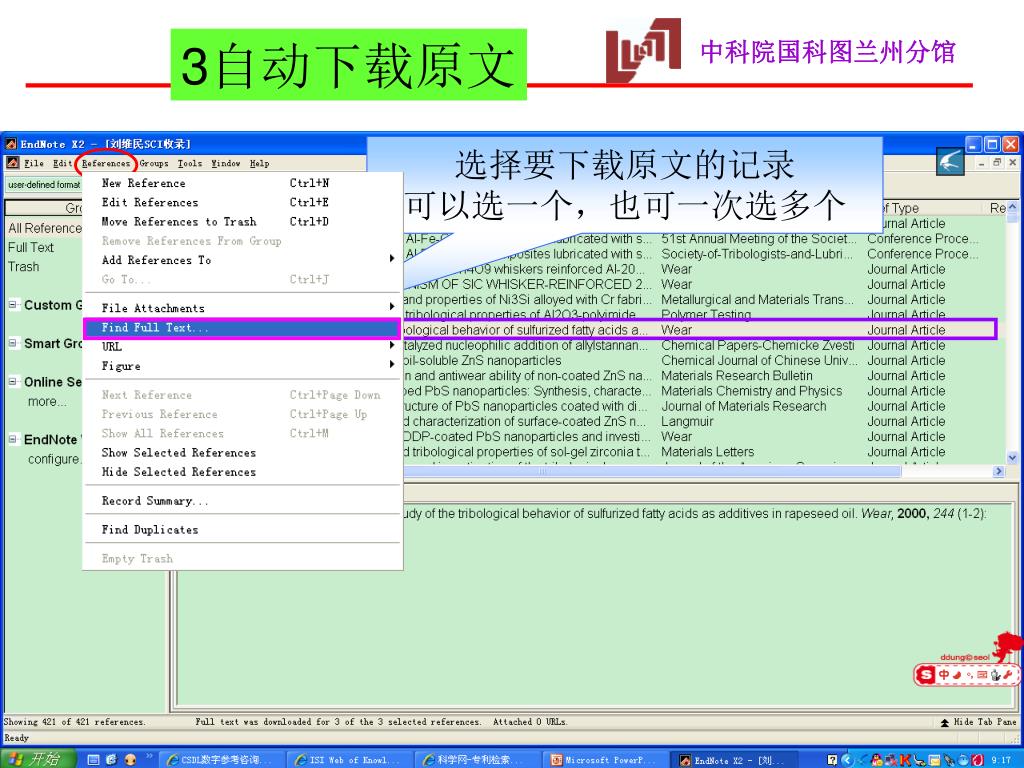This screenshot has height=768, width=1024.
Task: Click Hide Tab Pane button
Action: click(978, 722)
